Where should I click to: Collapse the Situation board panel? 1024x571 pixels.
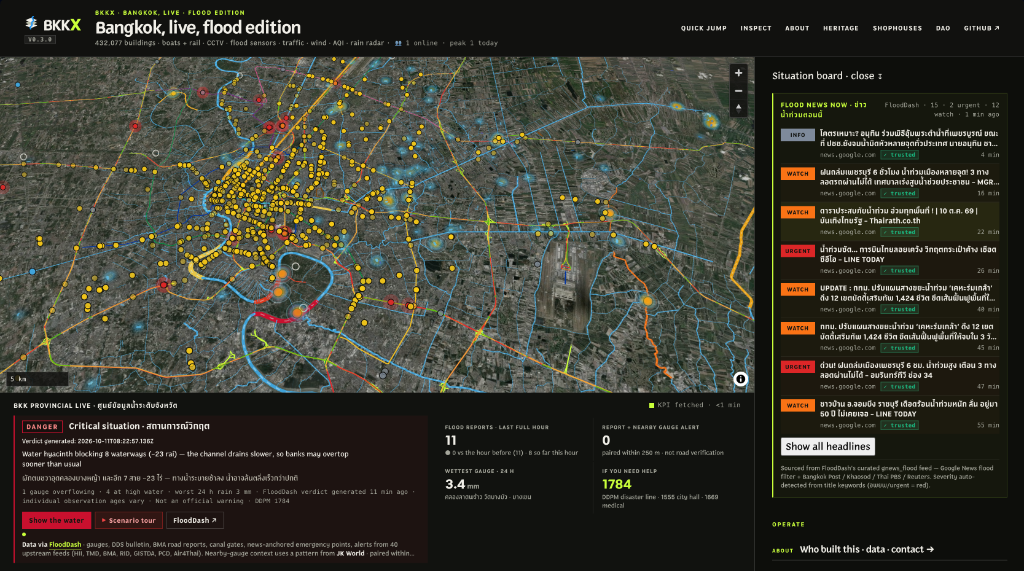(x=827, y=76)
